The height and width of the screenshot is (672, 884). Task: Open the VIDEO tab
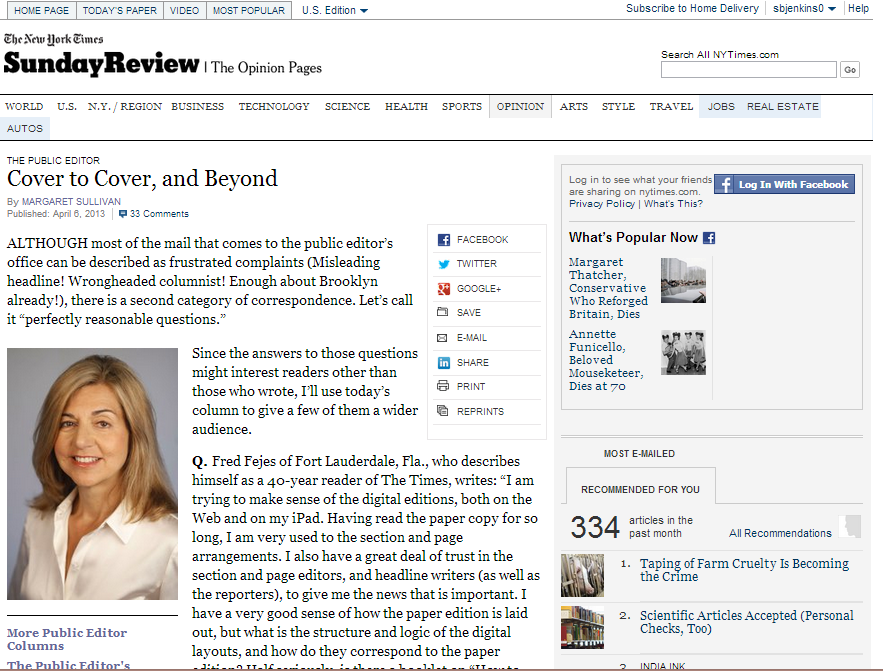(x=185, y=11)
